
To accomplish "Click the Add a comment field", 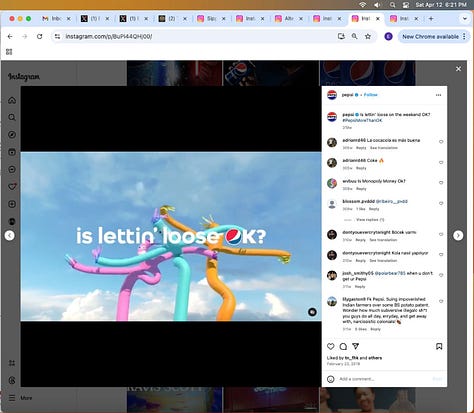I will [x=383, y=379].
